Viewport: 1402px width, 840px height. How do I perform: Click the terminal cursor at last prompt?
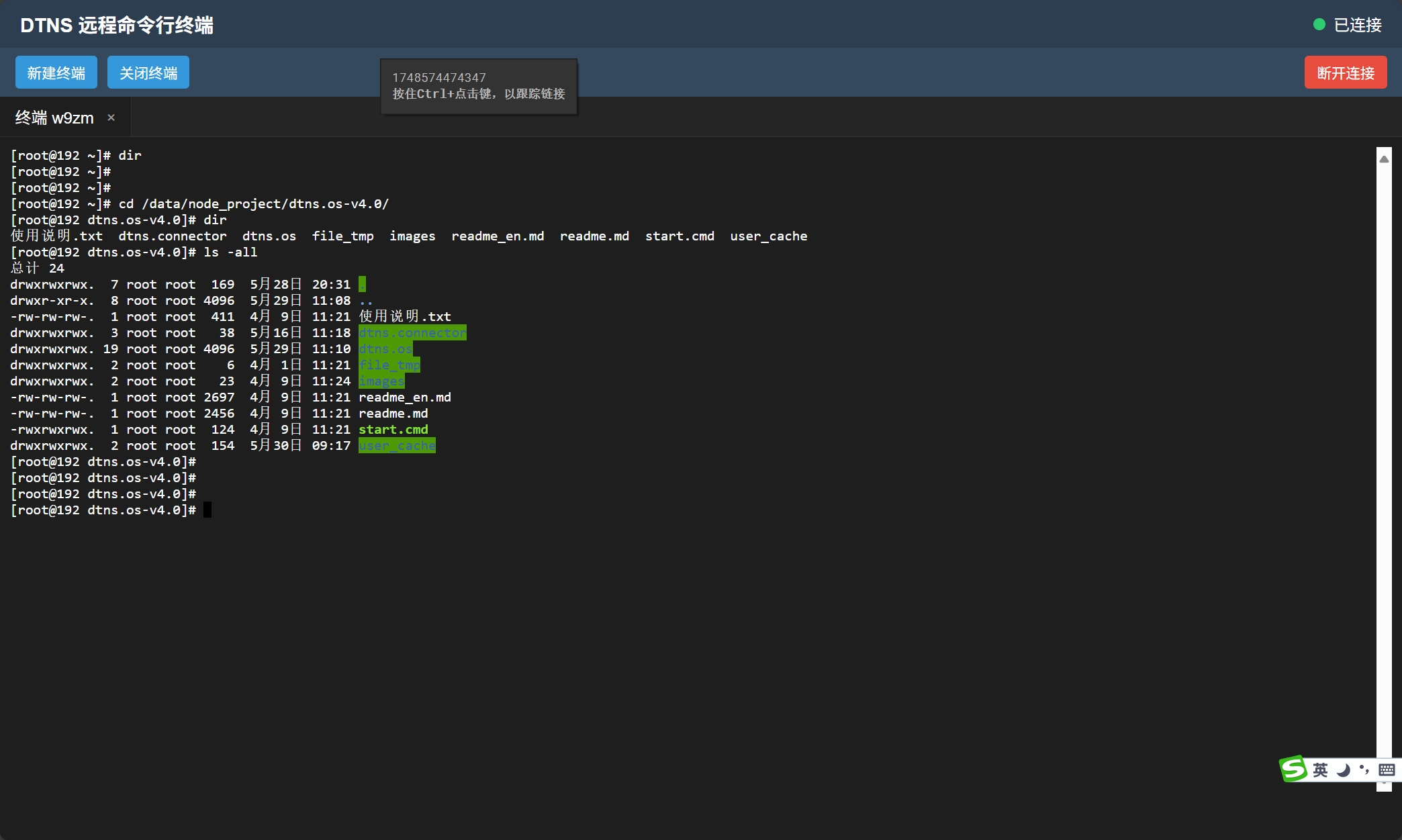click(x=207, y=510)
